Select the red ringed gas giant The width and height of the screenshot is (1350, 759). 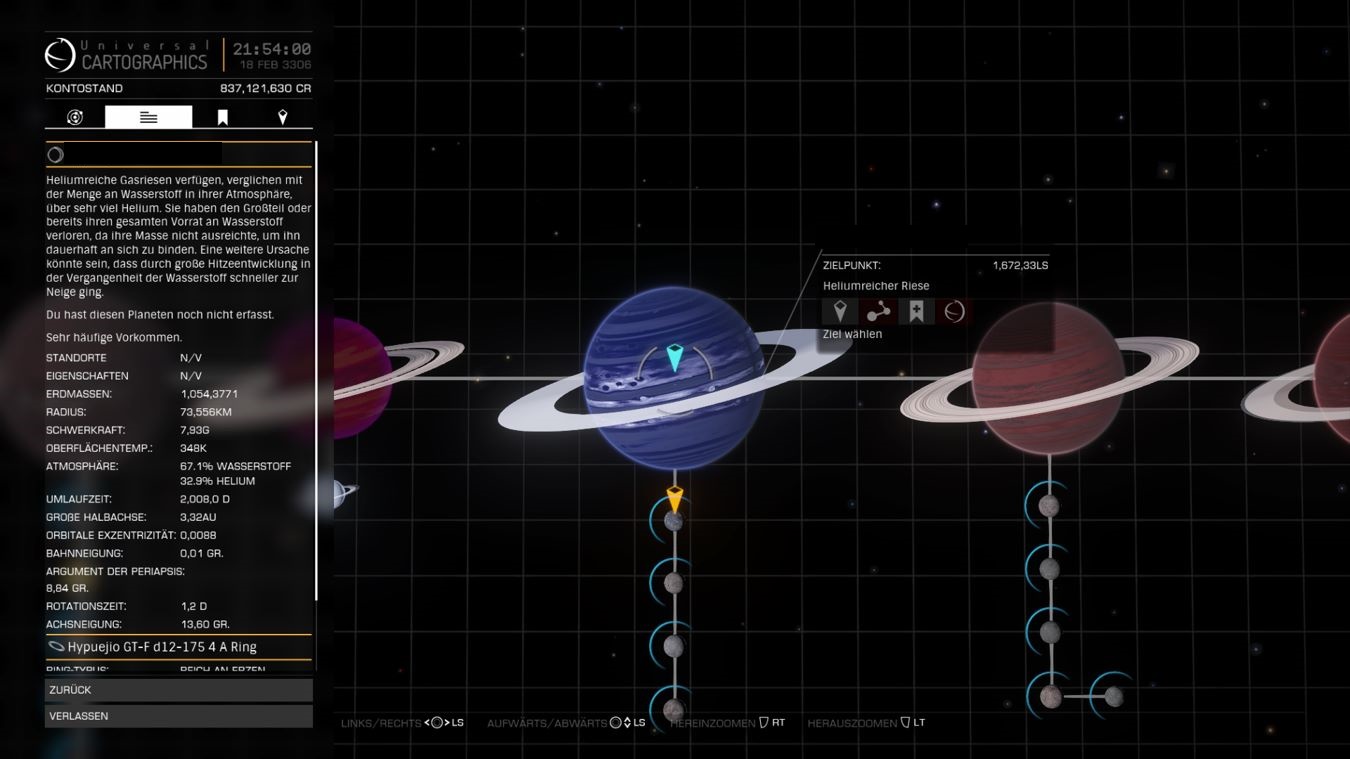1049,379
